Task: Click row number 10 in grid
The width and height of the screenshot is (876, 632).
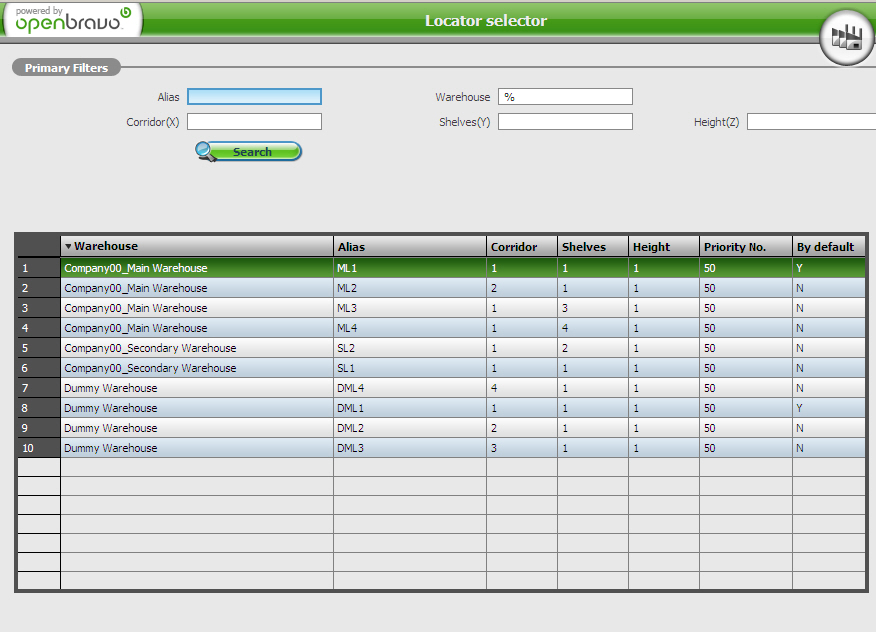Action: 38,448
